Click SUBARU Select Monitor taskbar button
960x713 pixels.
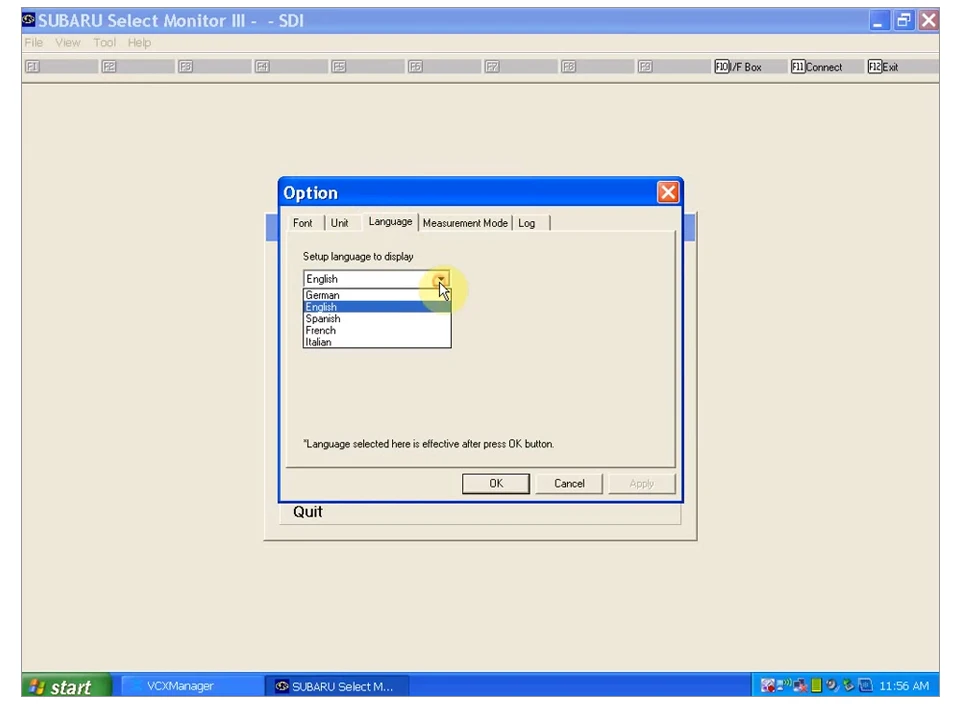point(337,686)
